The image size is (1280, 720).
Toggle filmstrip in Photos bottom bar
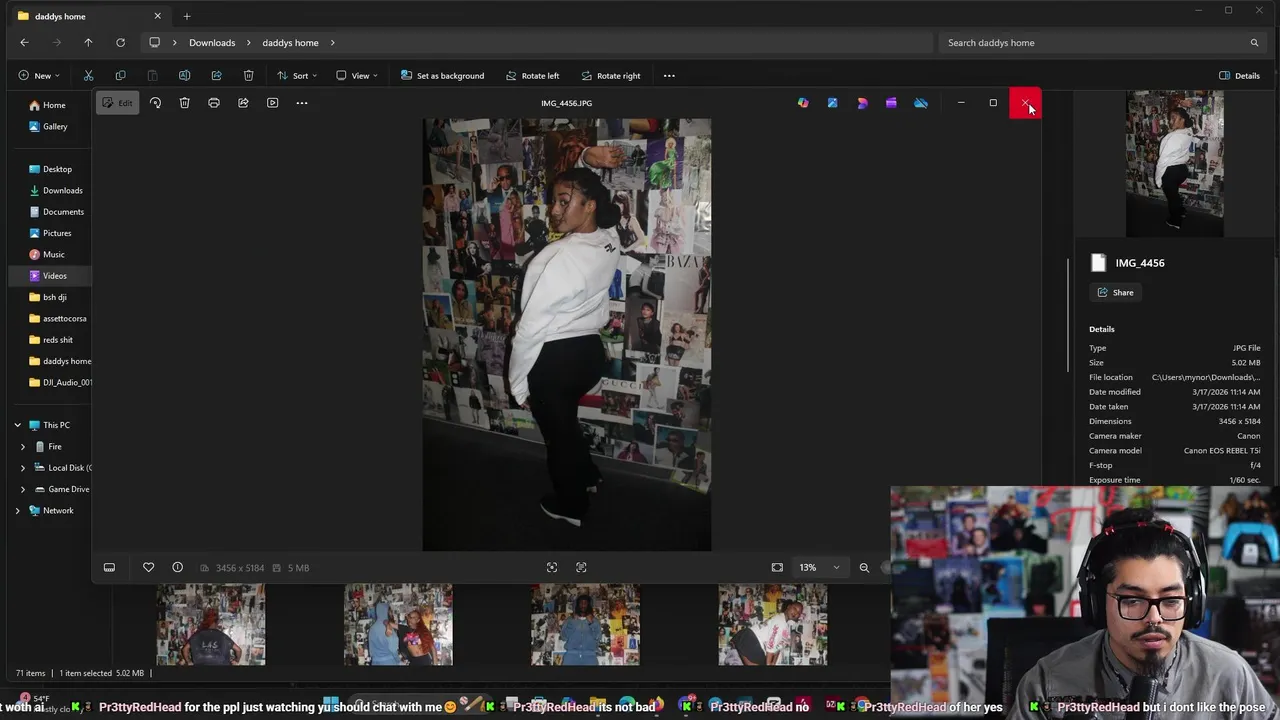pyautogui.click(x=109, y=568)
